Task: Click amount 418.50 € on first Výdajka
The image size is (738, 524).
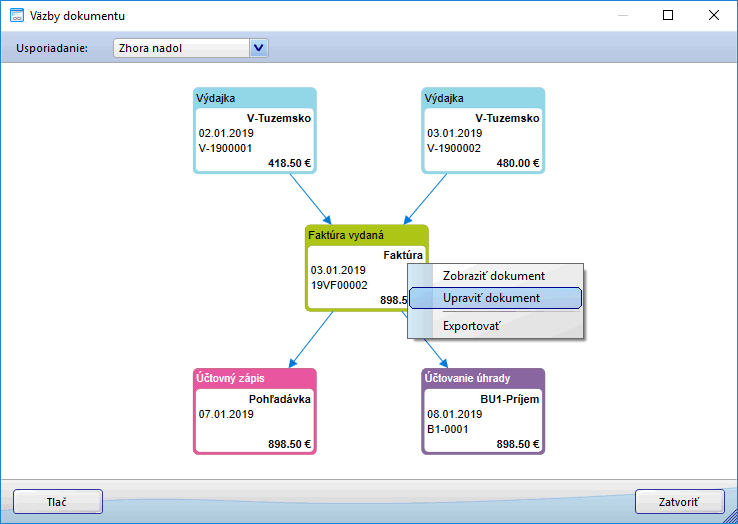Action: pyautogui.click(x=289, y=163)
